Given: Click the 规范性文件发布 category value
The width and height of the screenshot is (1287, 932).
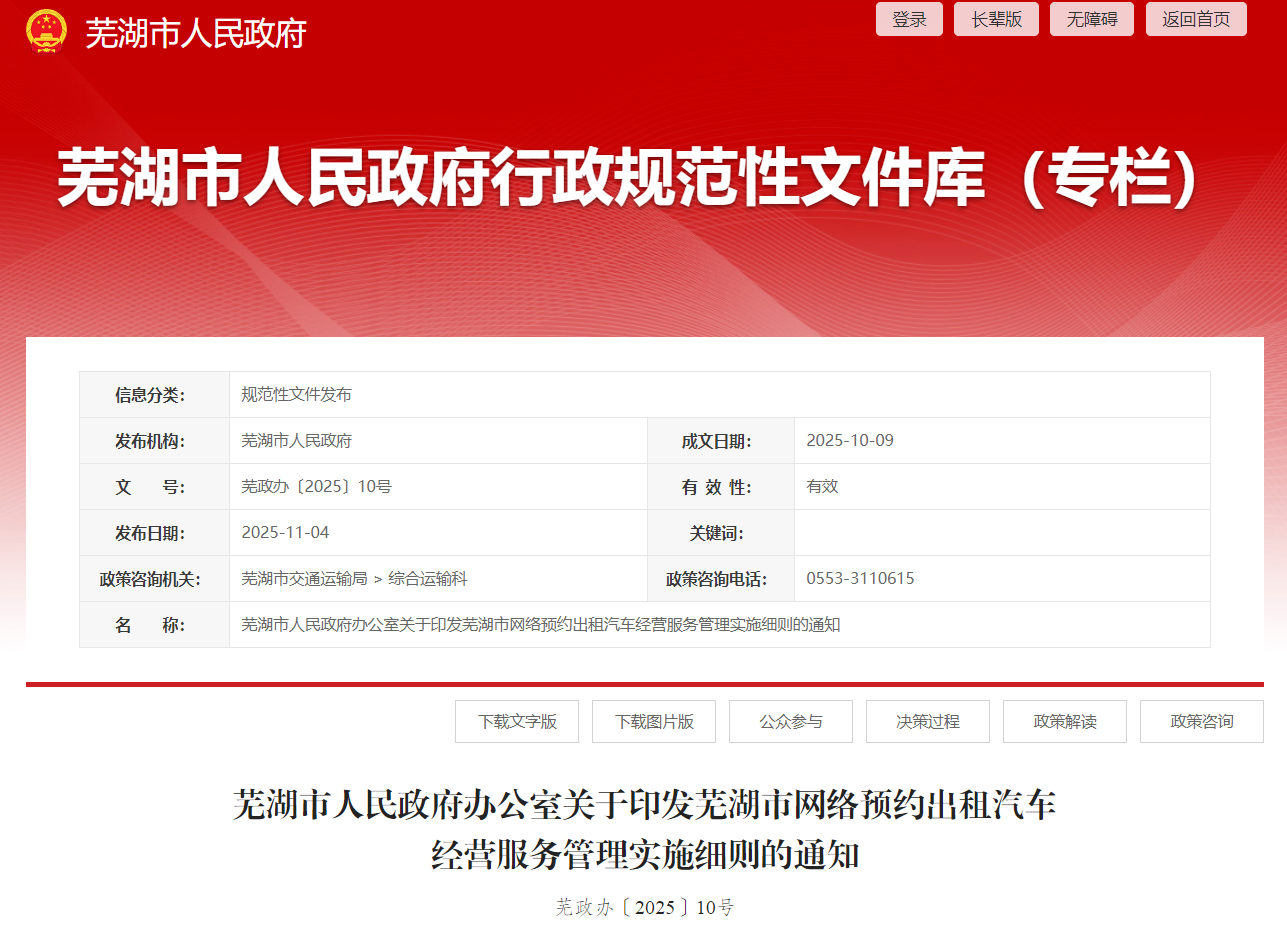Looking at the screenshot, I should (297, 395).
